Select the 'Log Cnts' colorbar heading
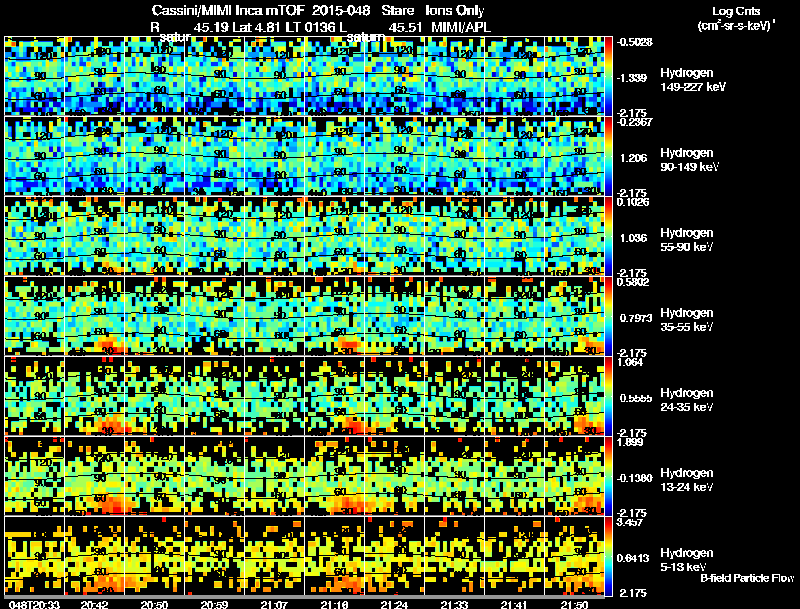The width and height of the screenshot is (800, 609). (x=736, y=11)
